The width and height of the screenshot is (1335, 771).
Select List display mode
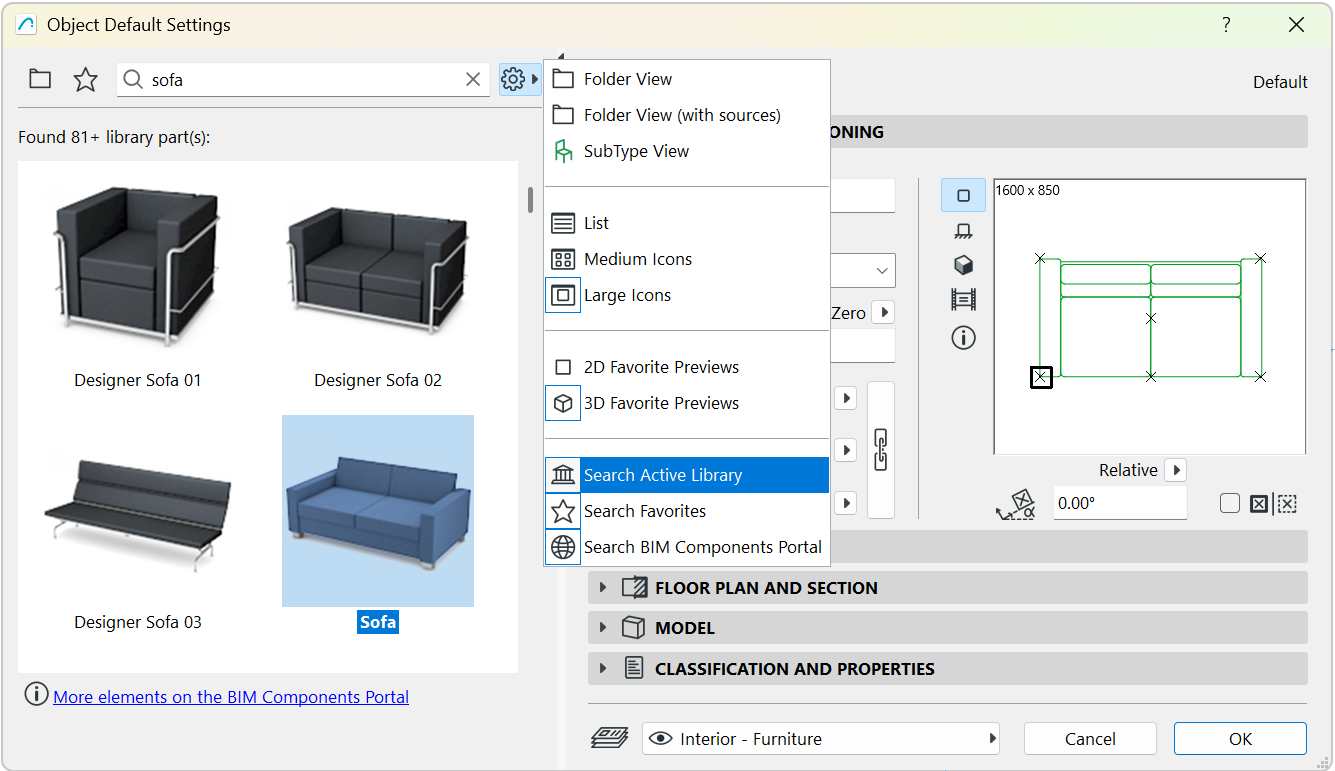tap(687, 223)
